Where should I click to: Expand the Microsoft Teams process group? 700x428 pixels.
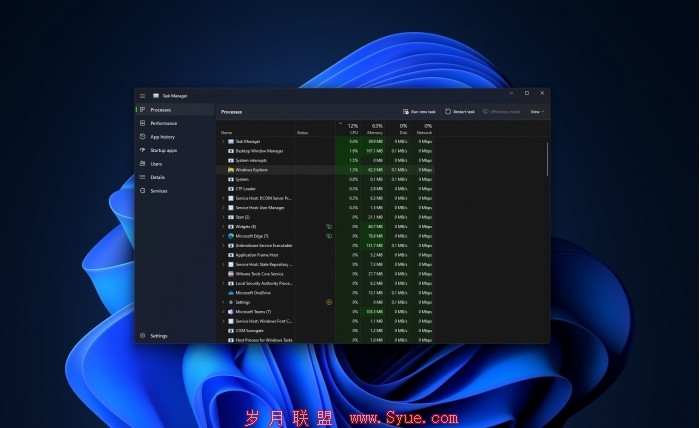point(224,312)
